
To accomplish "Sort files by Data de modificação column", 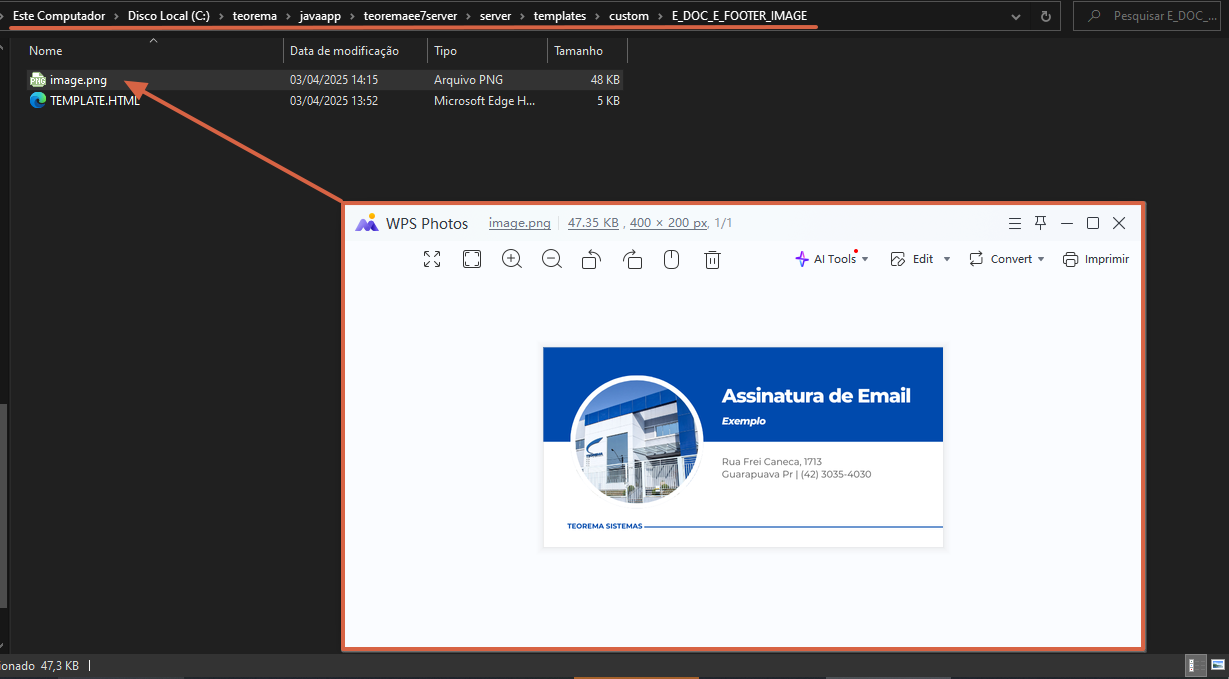I will pos(344,50).
